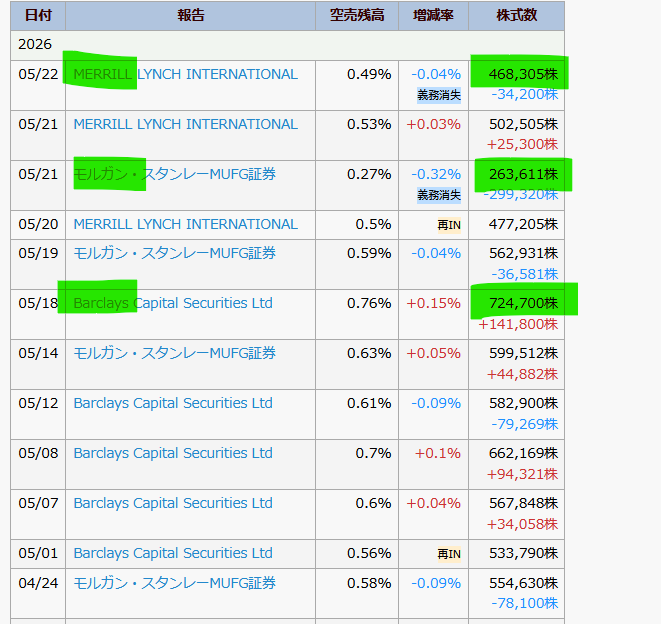Image resolution: width=661 pixels, height=624 pixels.
Task: Click the 報告 column header
Action: [191, 16]
